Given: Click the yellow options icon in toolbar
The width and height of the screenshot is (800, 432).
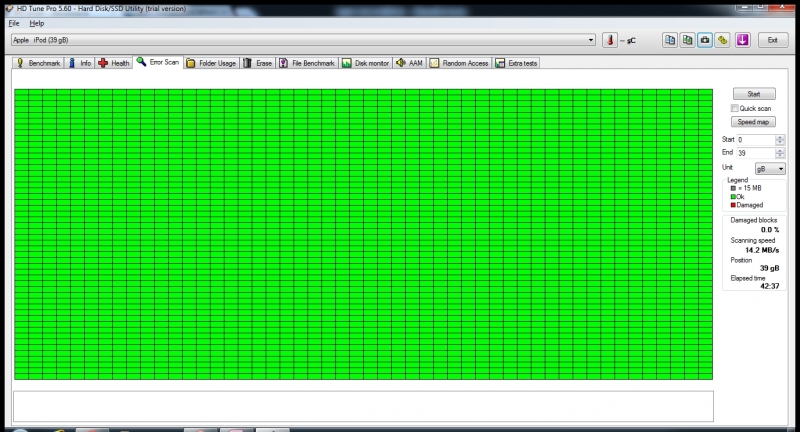Looking at the screenshot, I should [x=721, y=40].
